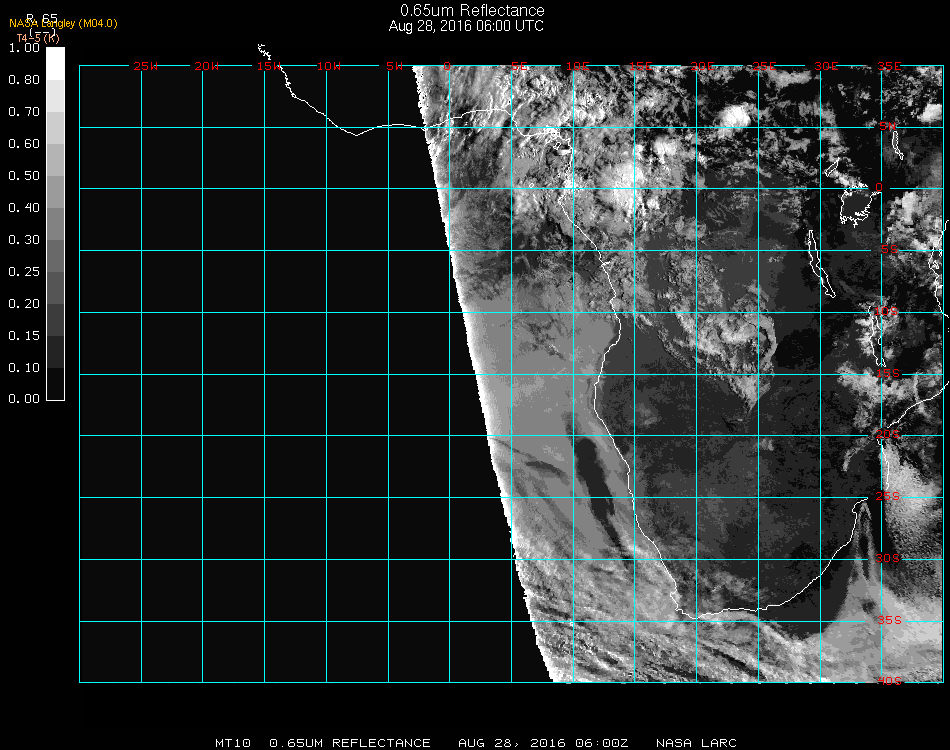Viewport: 950px width, 750px height.
Task: Click the 0.15 scale value
Action: point(24,336)
